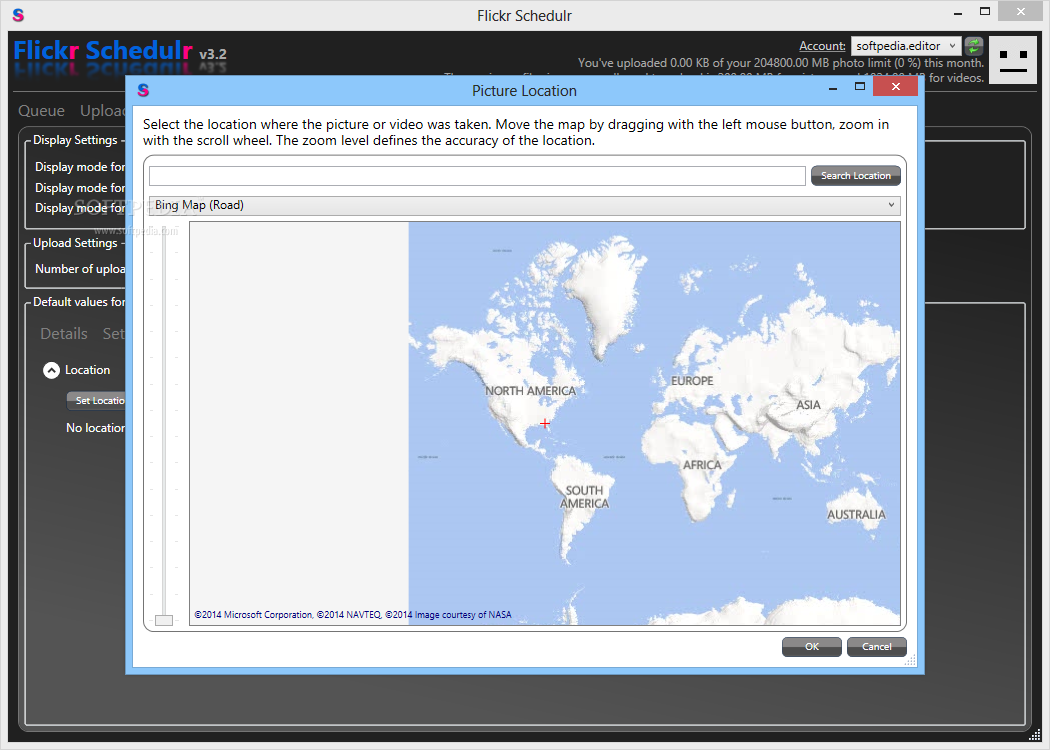Close the Picture Location dialog
This screenshot has height=750, width=1050.
click(895, 86)
